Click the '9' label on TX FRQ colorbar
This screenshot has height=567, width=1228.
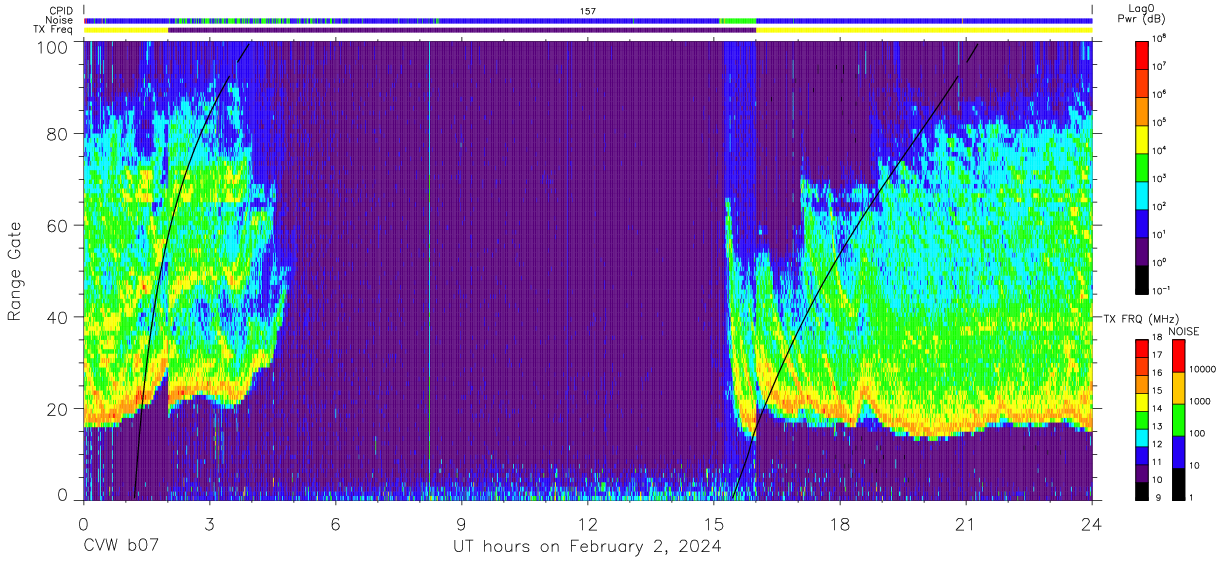(1157, 497)
